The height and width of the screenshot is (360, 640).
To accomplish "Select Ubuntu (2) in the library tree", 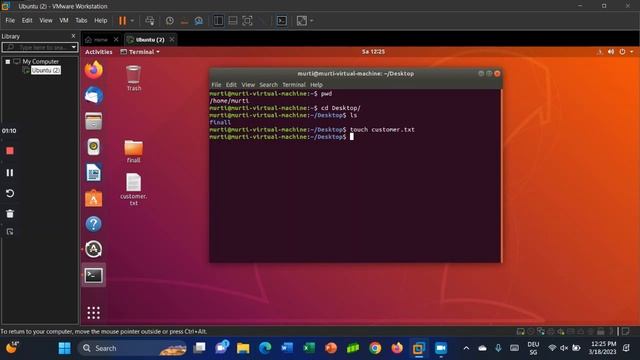I will 46,70.
